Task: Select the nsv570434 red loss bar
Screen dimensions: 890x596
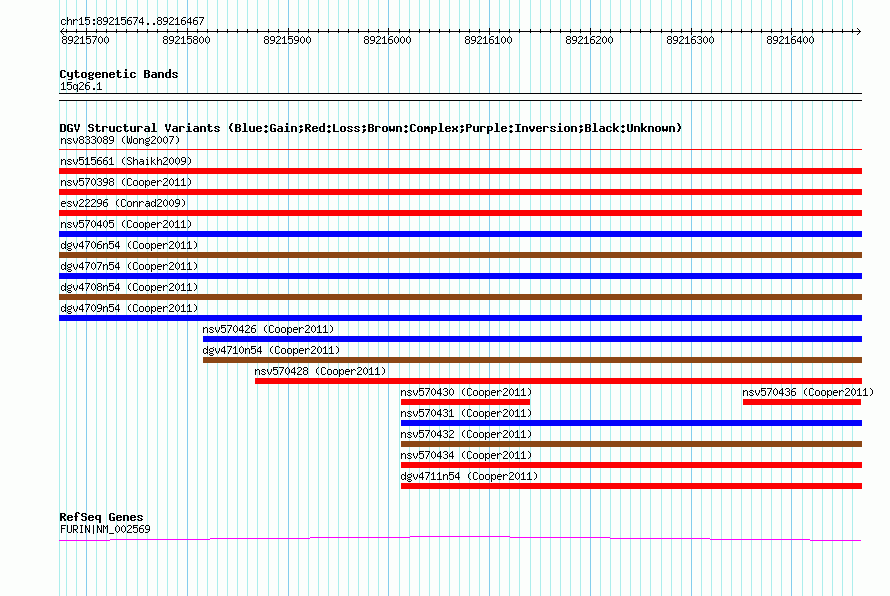Action: pos(631,465)
